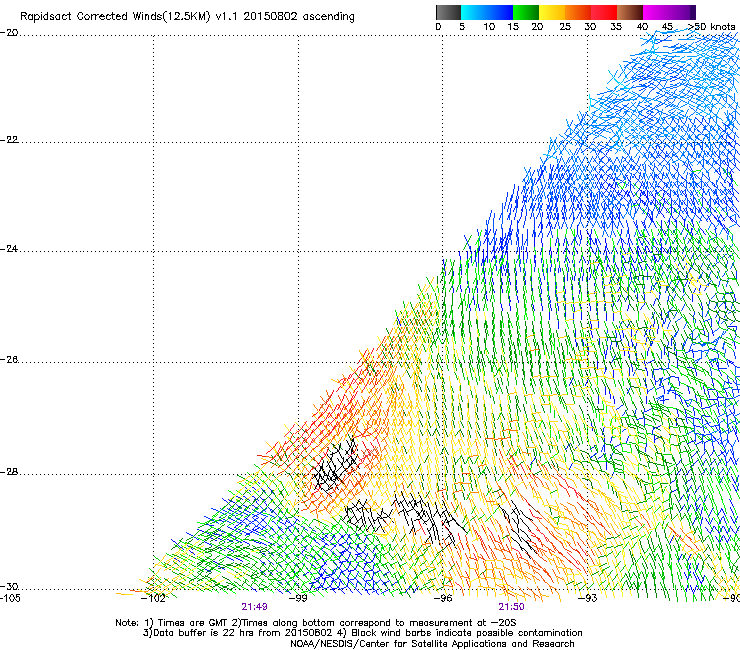The width and height of the screenshot is (740, 650).
Task: Click the 'Data buffer is 22 hrs' note line
Action: pos(362,633)
